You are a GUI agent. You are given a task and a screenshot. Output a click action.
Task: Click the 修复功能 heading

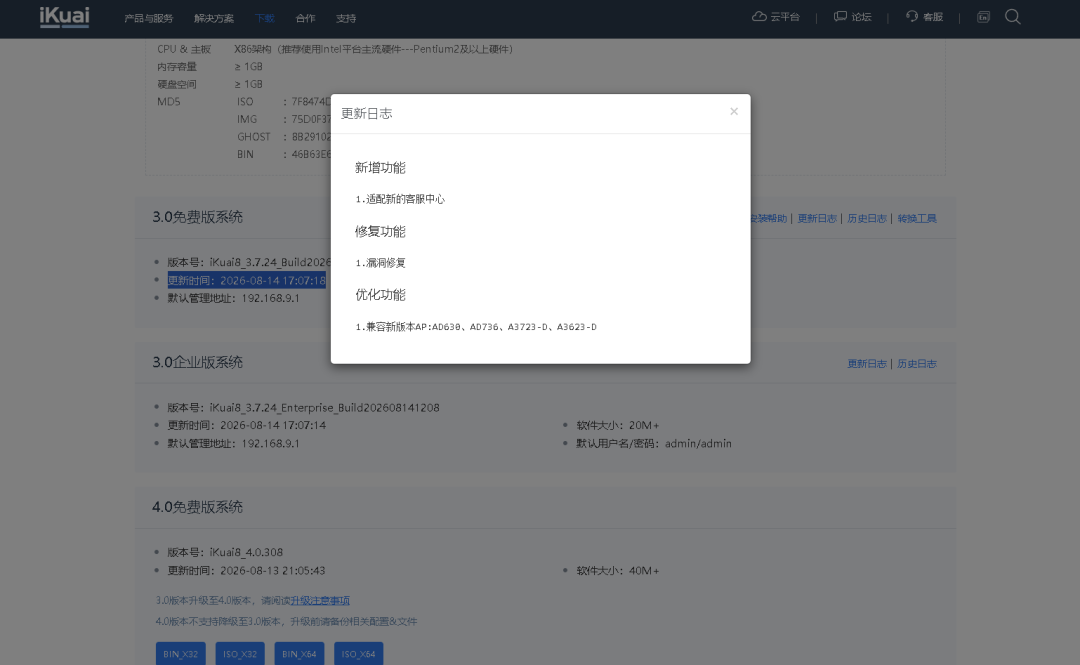380,232
